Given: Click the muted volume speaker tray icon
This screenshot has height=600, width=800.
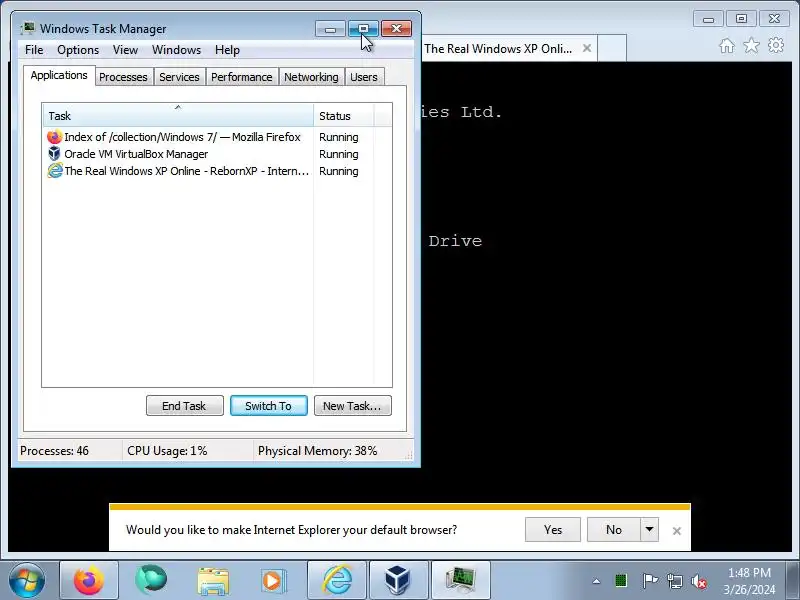Looking at the screenshot, I should click(x=699, y=581).
